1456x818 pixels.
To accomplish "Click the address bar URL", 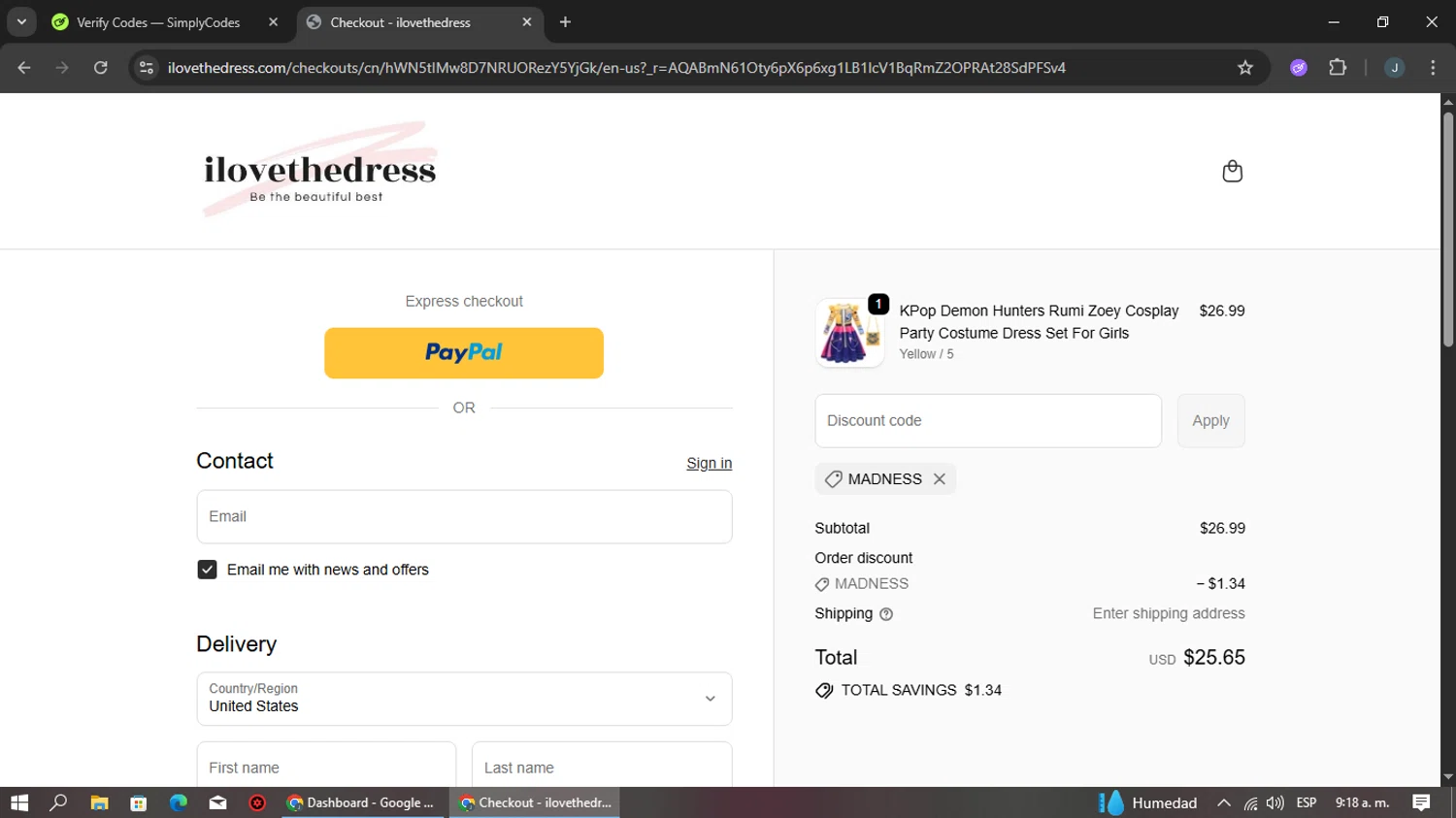I will click(x=616, y=67).
